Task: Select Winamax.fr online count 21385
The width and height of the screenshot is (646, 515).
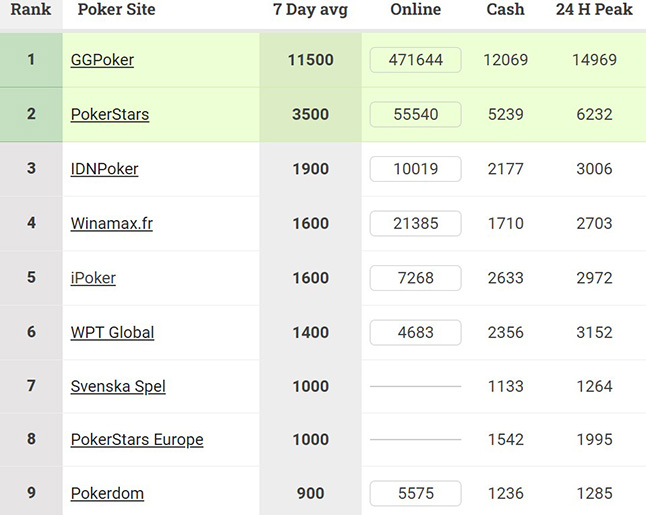Action: pos(415,223)
